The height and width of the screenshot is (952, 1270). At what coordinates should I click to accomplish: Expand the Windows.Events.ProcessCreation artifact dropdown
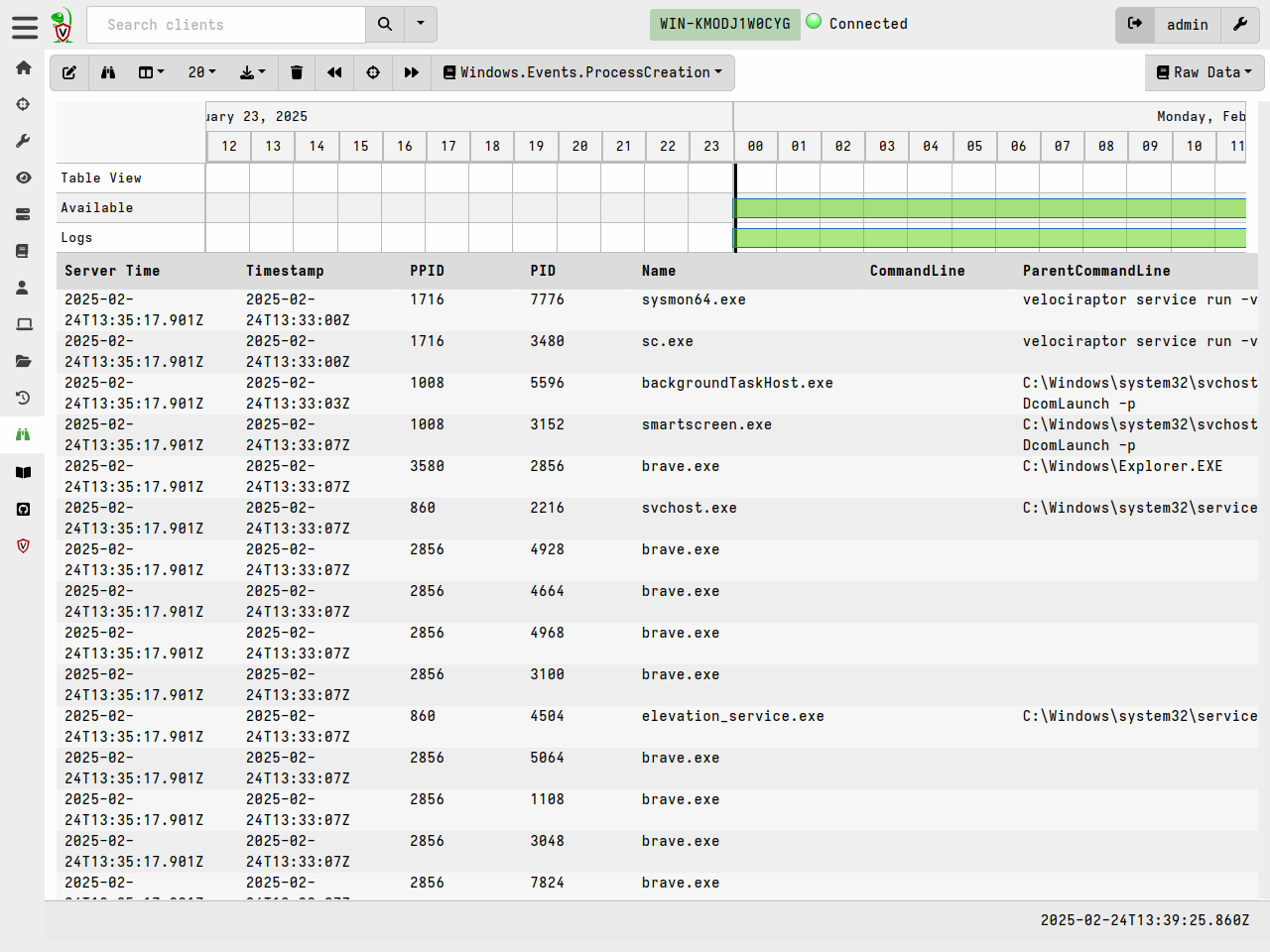583,72
